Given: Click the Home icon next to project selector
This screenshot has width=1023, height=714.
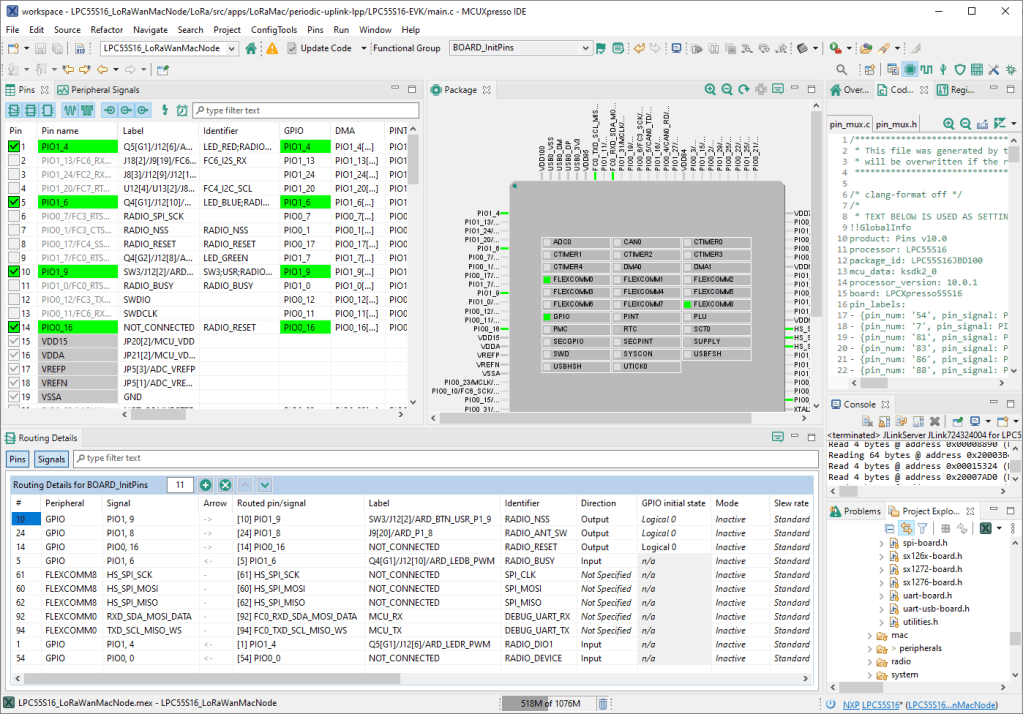Looking at the screenshot, I should (x=251, y=48).
